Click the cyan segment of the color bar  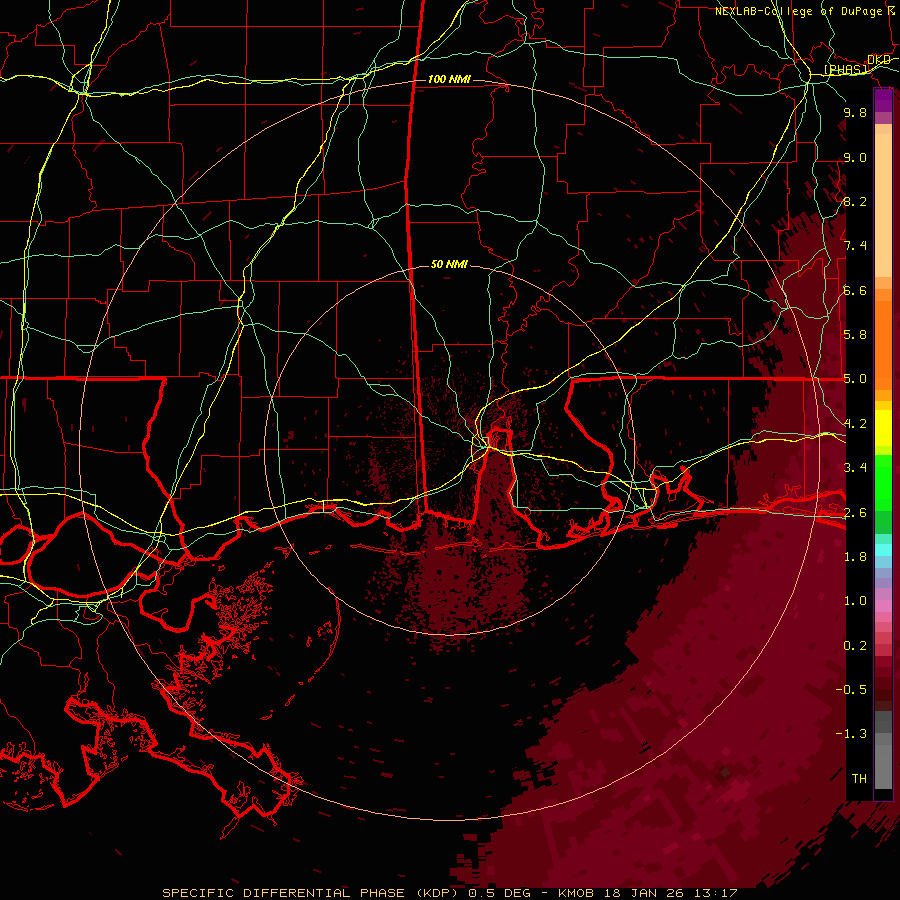click(883, 550)
